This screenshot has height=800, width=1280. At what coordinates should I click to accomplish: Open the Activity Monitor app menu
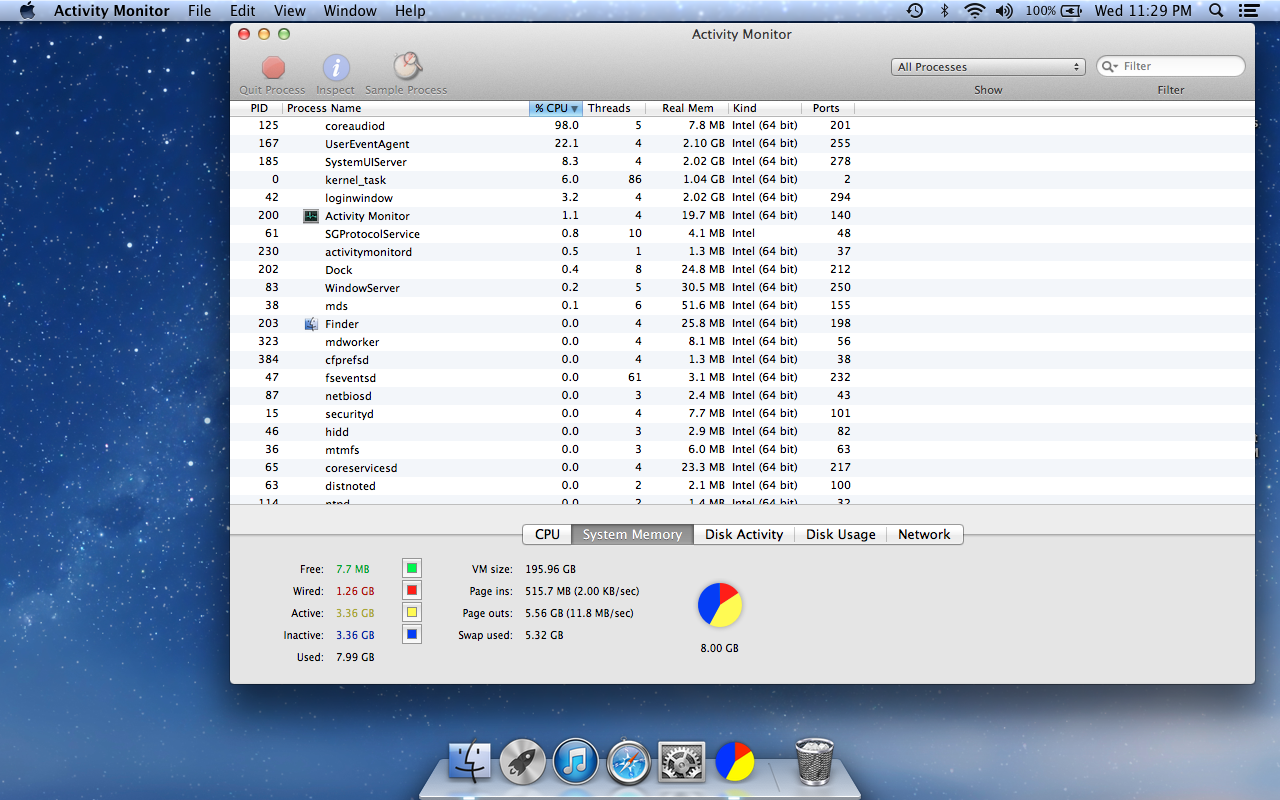pyautogui.click(x=112, y=11)
